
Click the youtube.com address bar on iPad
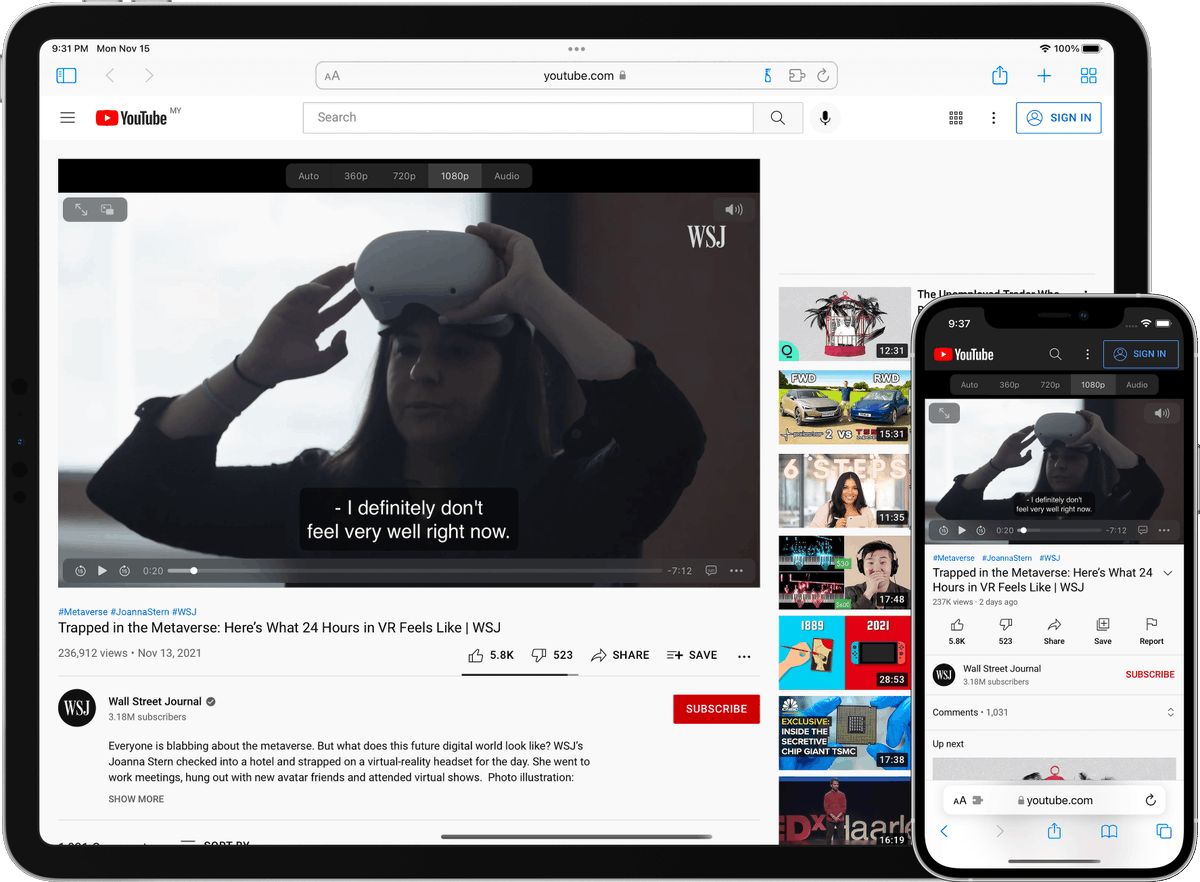[576, 75]
